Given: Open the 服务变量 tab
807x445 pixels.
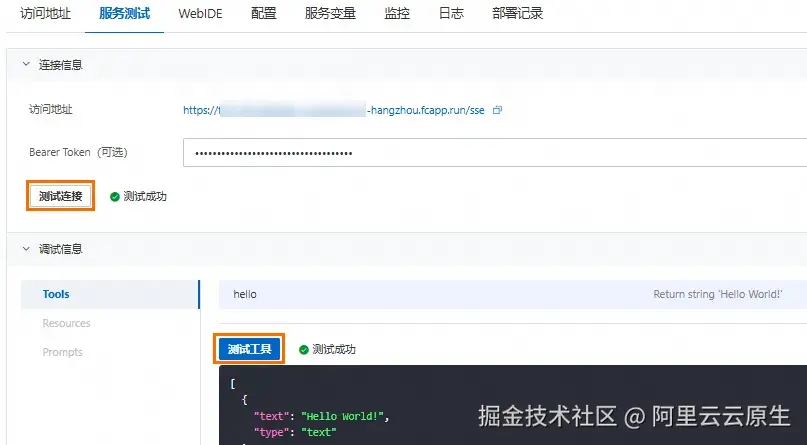Looking at the screenshot, I should click(330, 13).
